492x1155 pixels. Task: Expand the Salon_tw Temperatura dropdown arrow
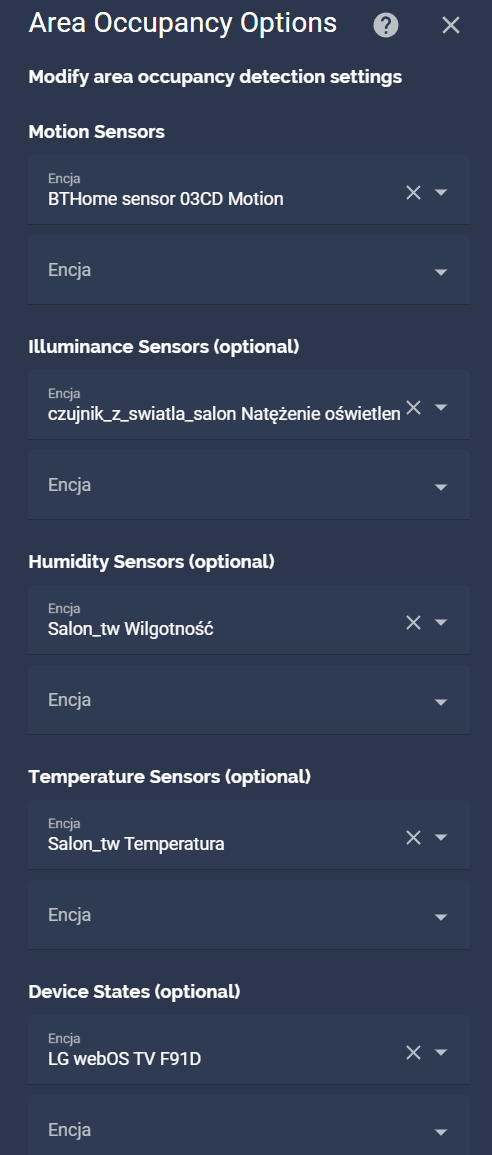pyautogui.click(x=441, y=838)
